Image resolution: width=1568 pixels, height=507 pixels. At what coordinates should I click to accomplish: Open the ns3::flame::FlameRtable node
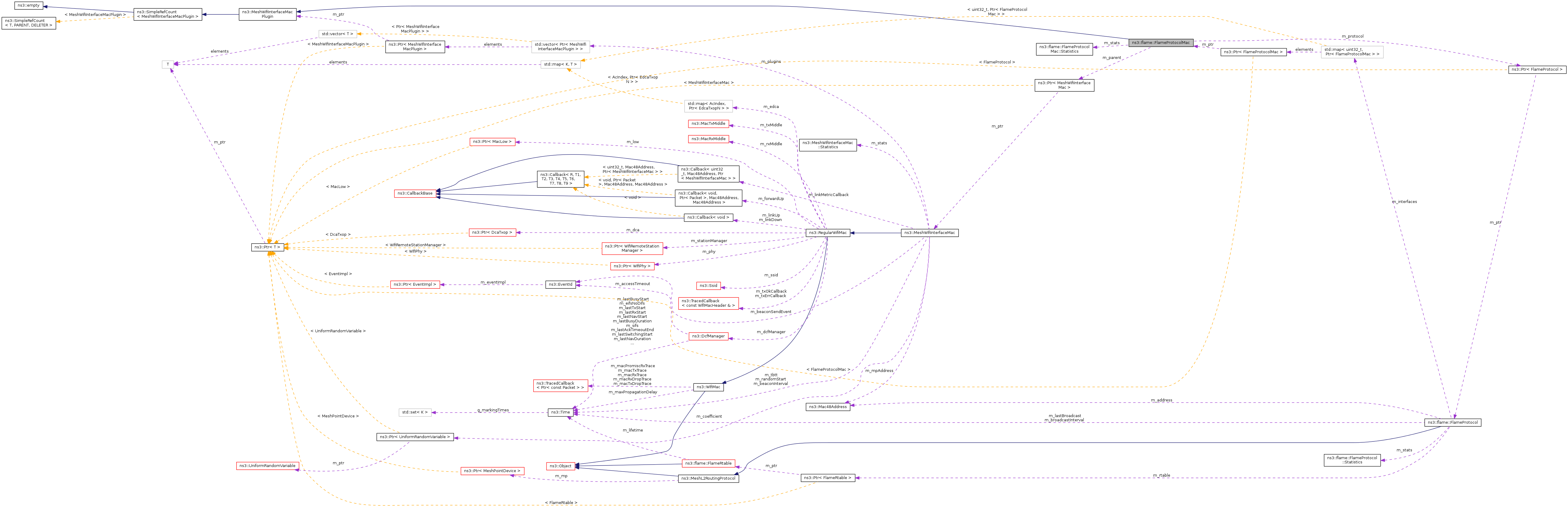point(708,463)
